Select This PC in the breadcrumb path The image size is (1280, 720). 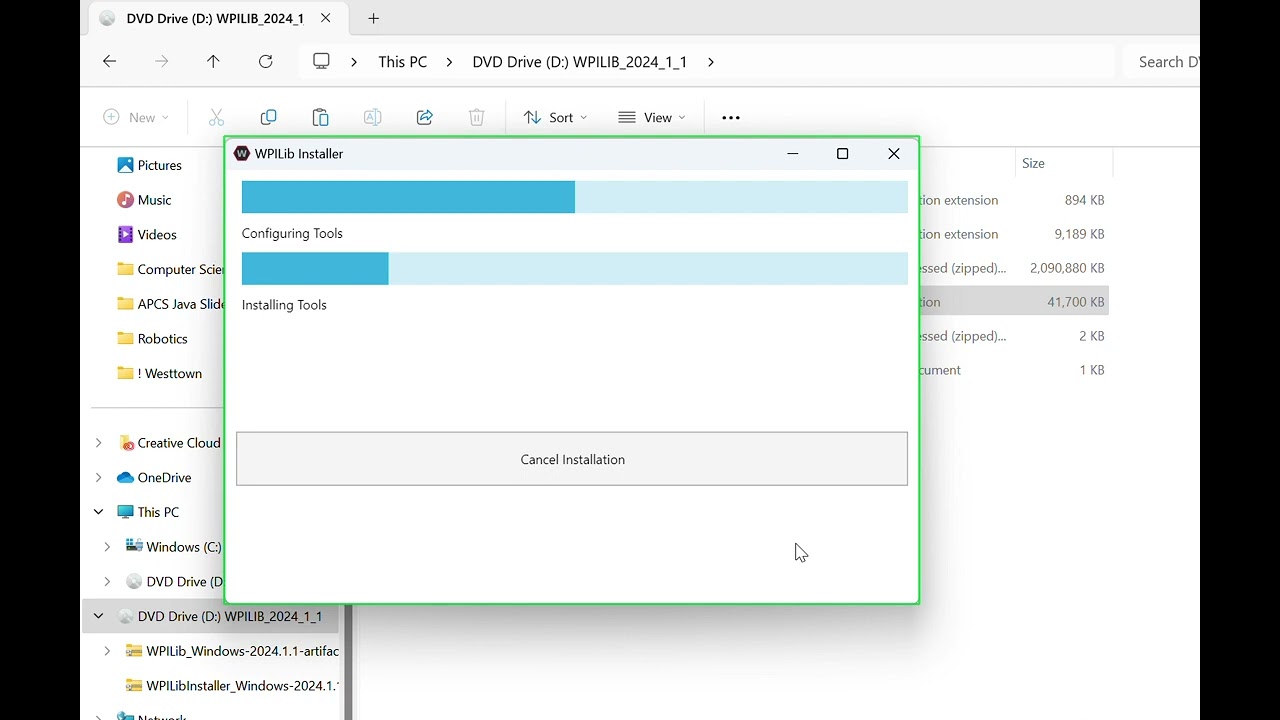pyautogui.click(x=402, y=62)
